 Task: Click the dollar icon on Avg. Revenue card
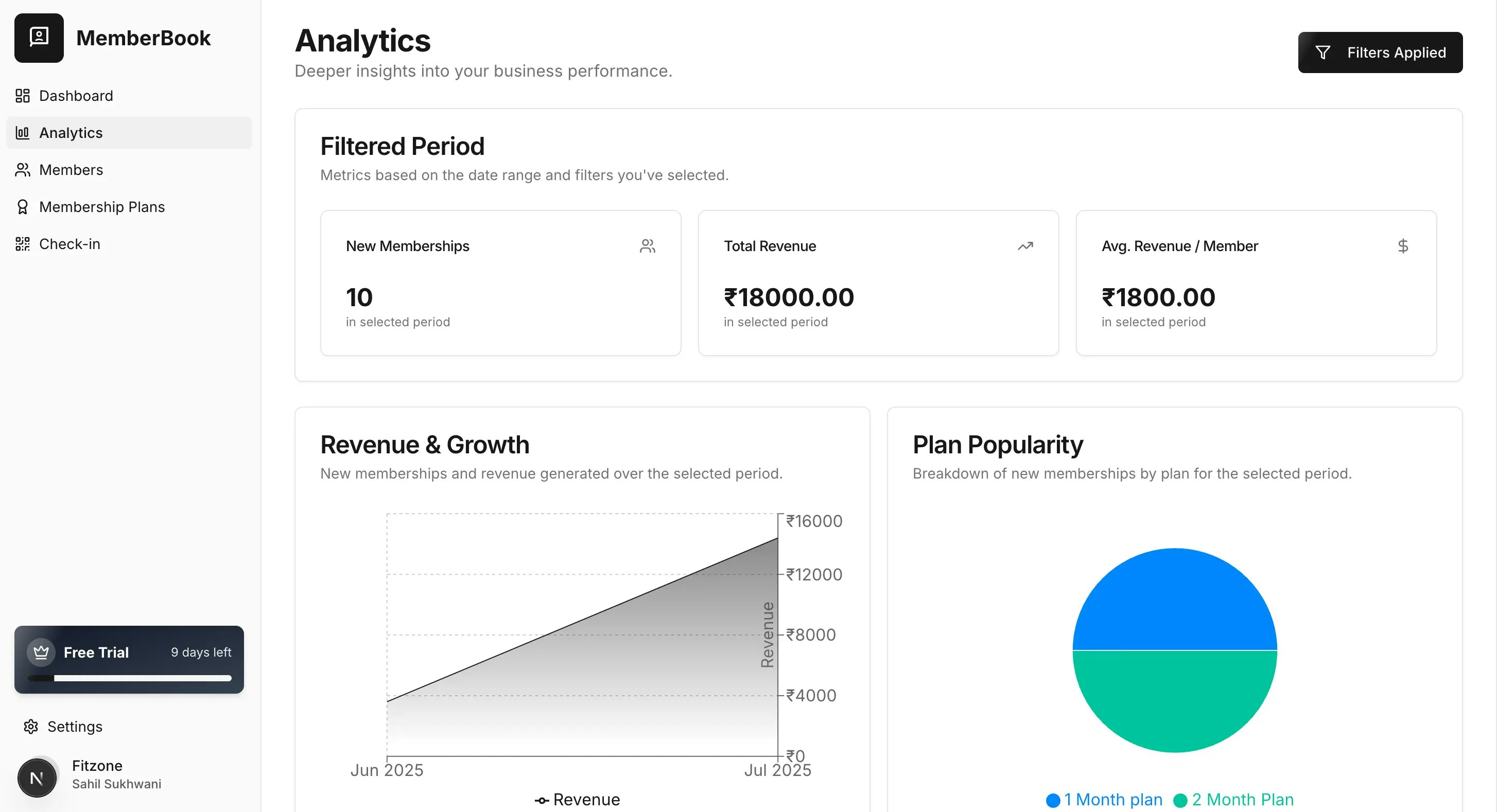click(x=1402, y=246)
